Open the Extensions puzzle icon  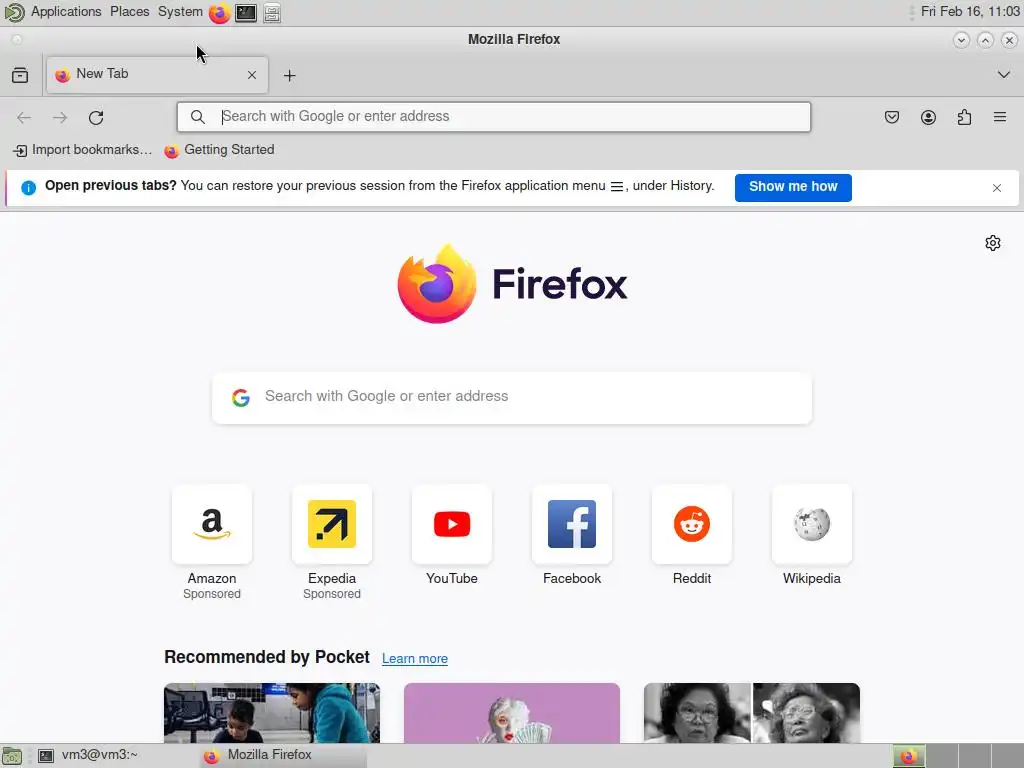[x=964, y=118]
